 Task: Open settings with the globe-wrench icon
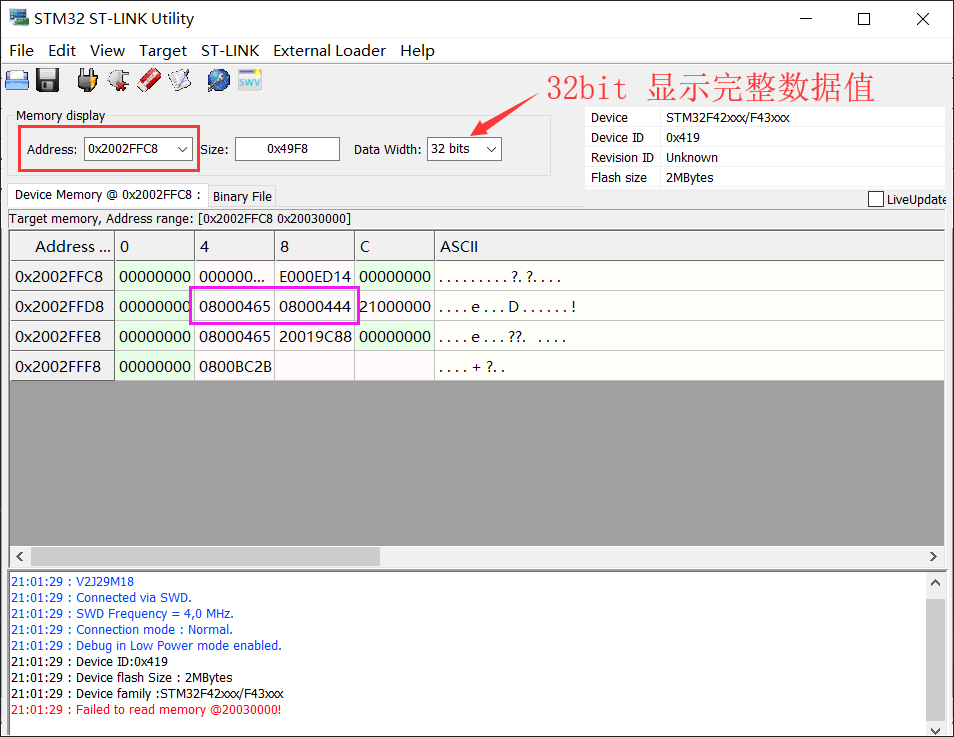pos(218,80)
